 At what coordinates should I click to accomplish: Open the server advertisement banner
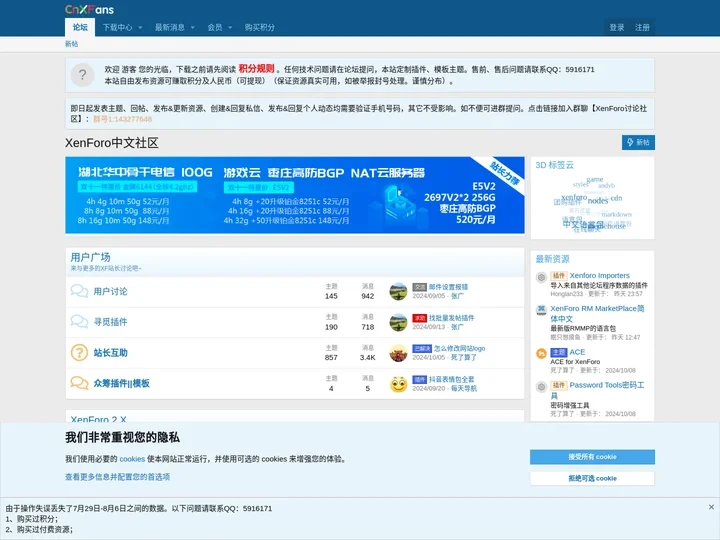294,195
